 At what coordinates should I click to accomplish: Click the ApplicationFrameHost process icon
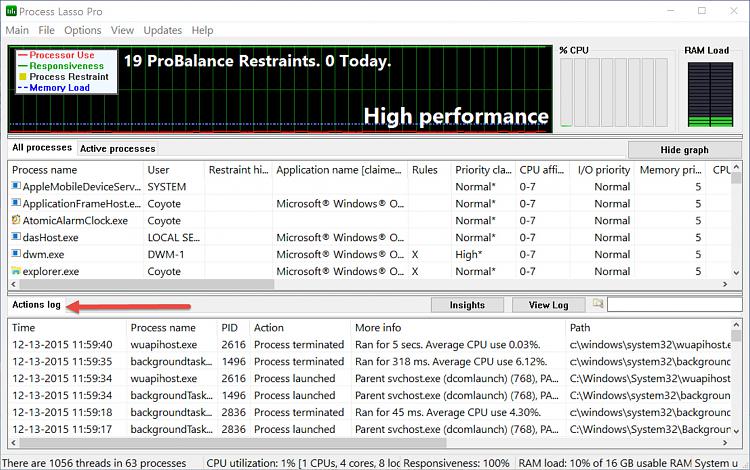tap(16, 203)
